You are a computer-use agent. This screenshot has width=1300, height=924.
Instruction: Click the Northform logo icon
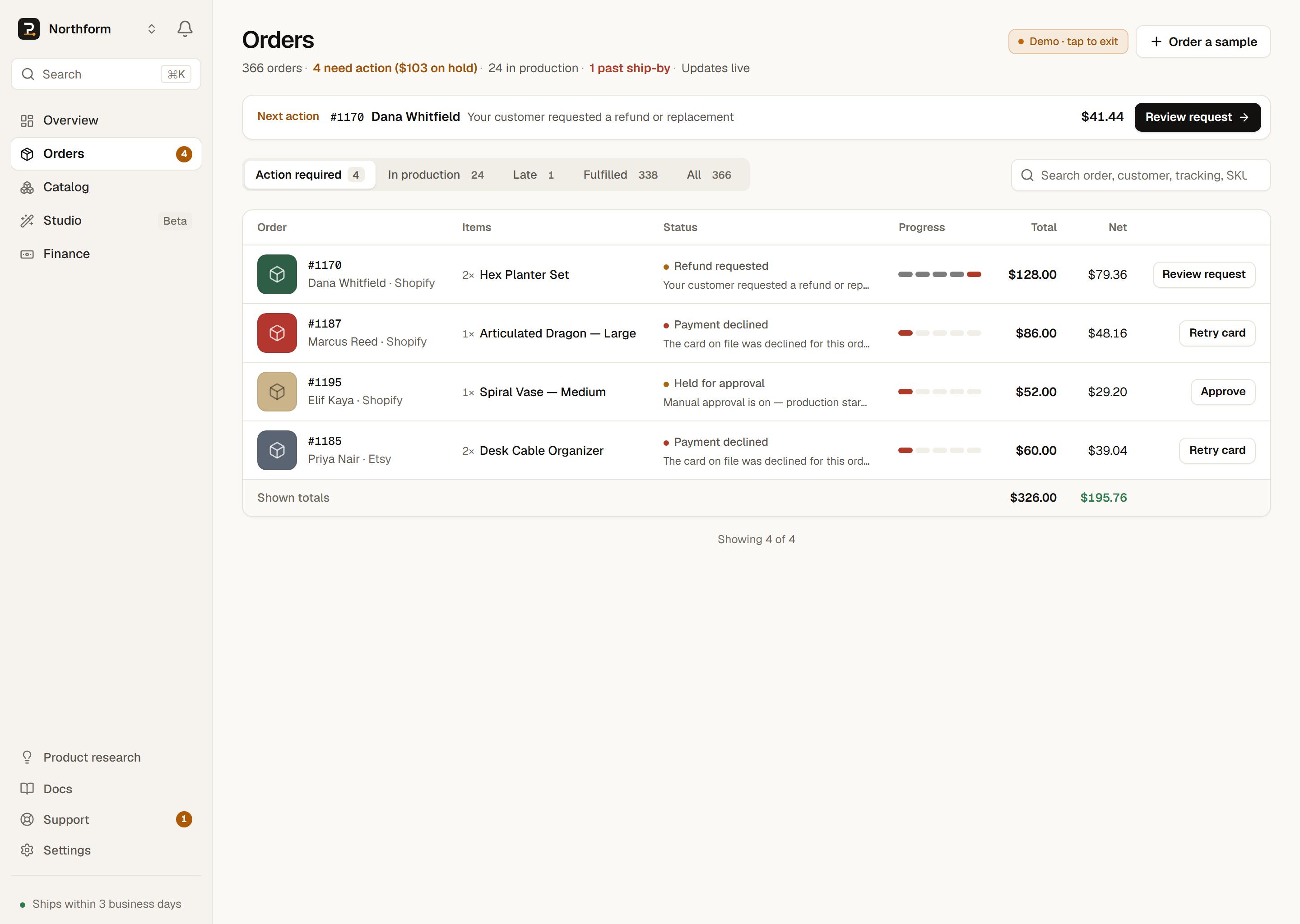click(28, 28)
